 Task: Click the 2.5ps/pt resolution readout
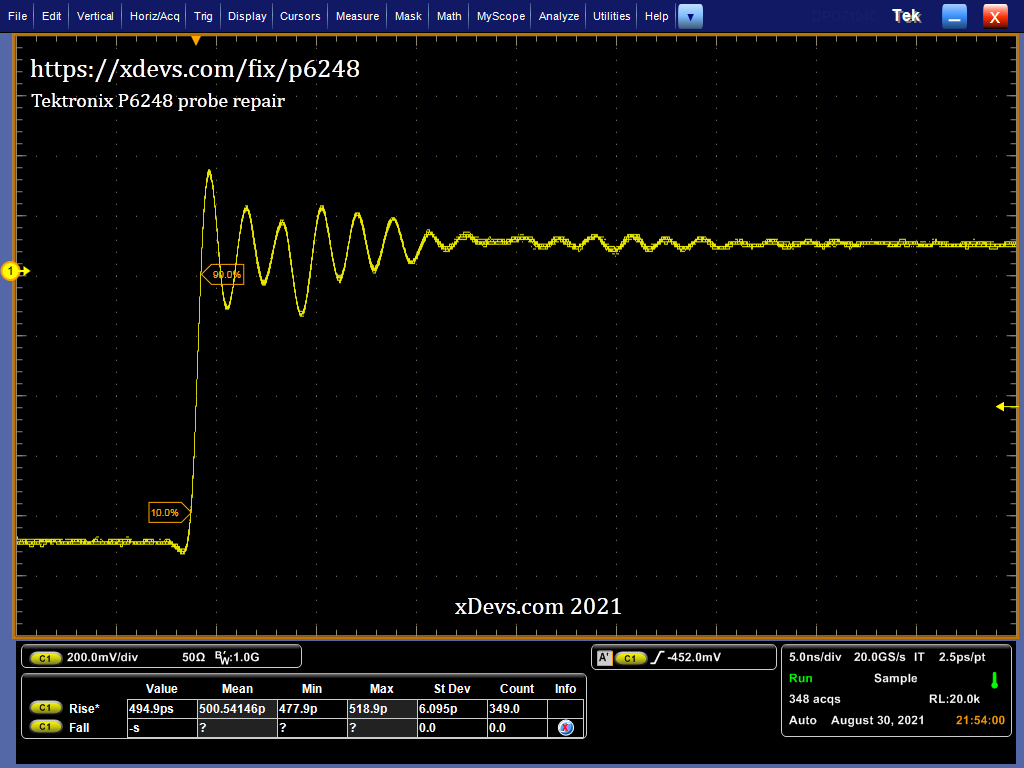(x=962, y=657)
